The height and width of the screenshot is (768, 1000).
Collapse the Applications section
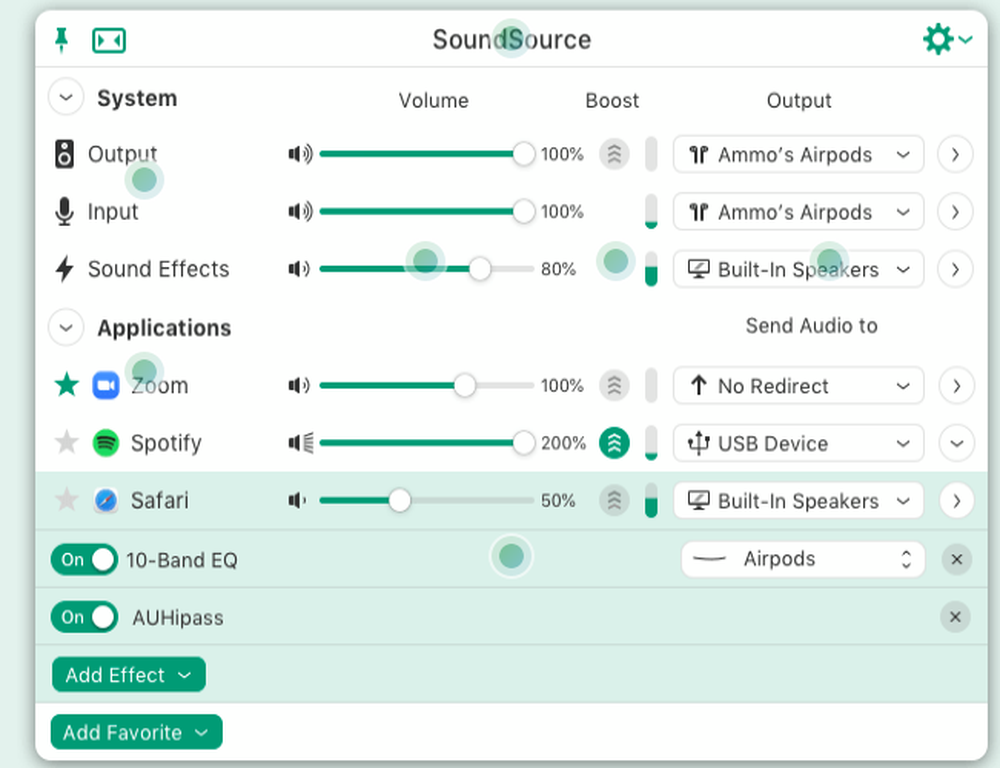click(66, 327)
